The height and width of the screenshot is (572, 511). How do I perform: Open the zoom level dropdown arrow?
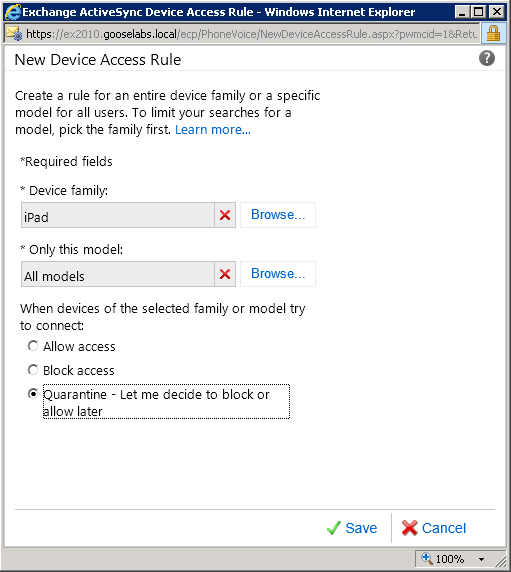[481, 559]
